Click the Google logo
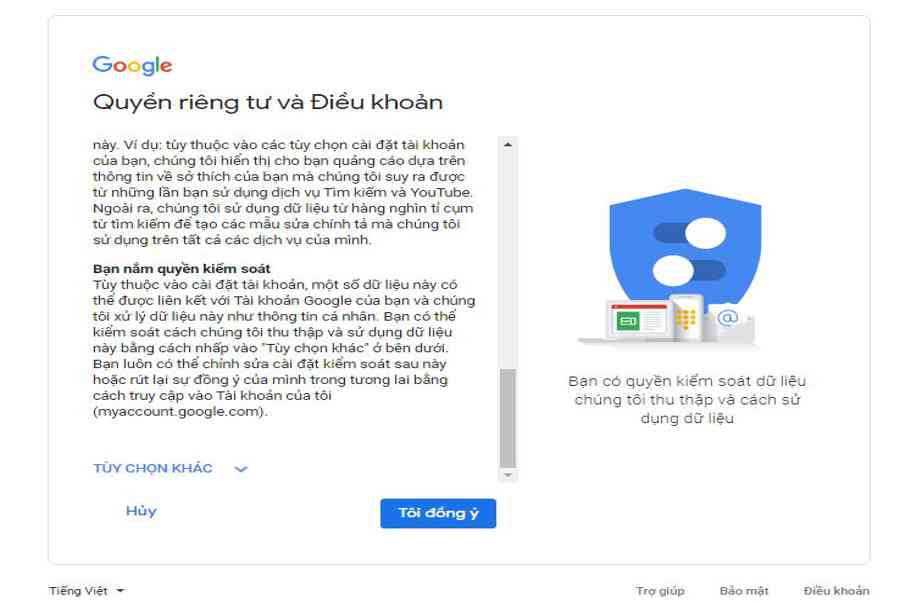 pos(132,65)
